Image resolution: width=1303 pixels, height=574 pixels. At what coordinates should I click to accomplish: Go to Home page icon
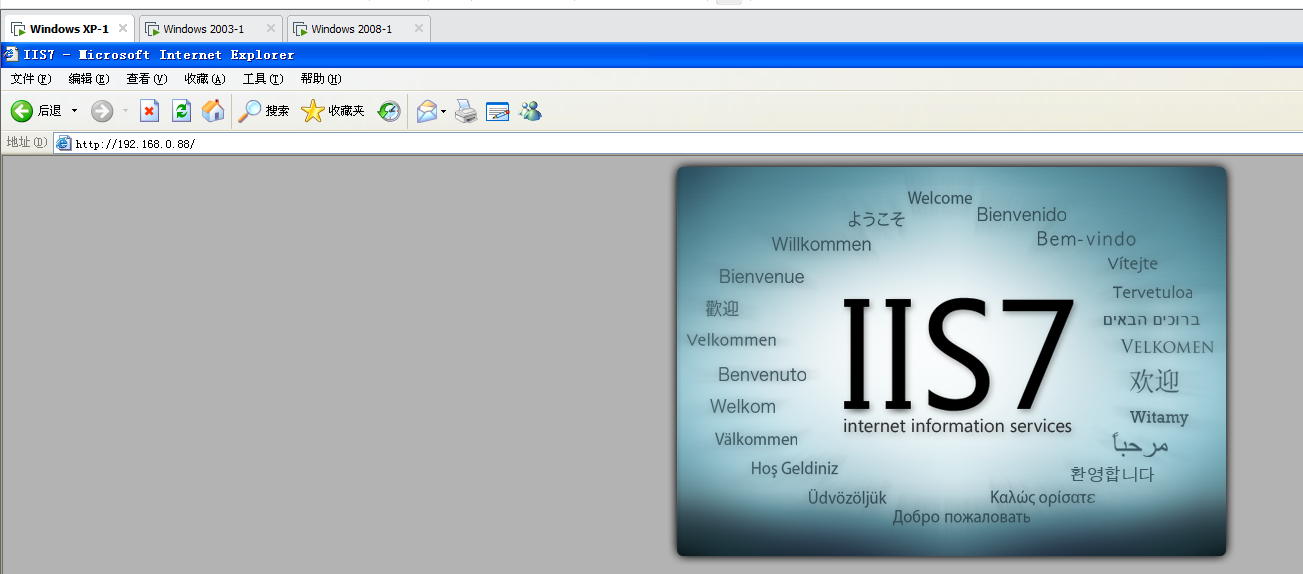(x=213, y=111)
